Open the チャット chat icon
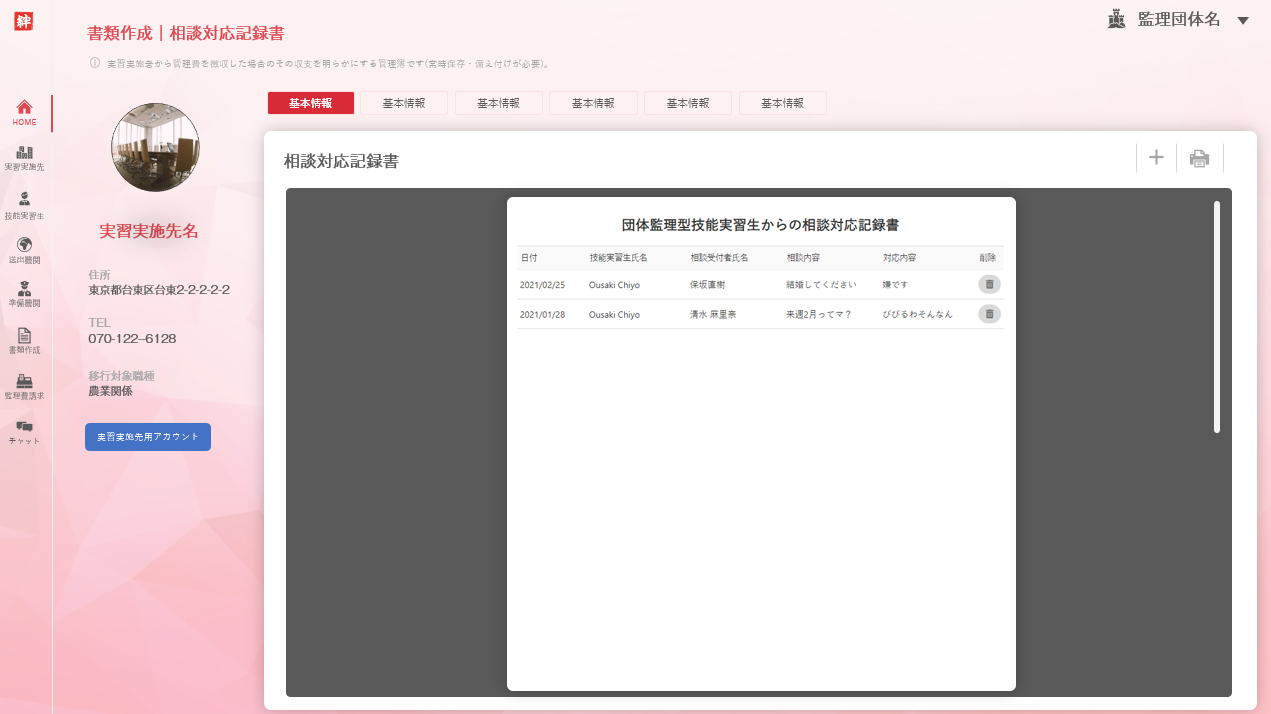 (25, 432)
